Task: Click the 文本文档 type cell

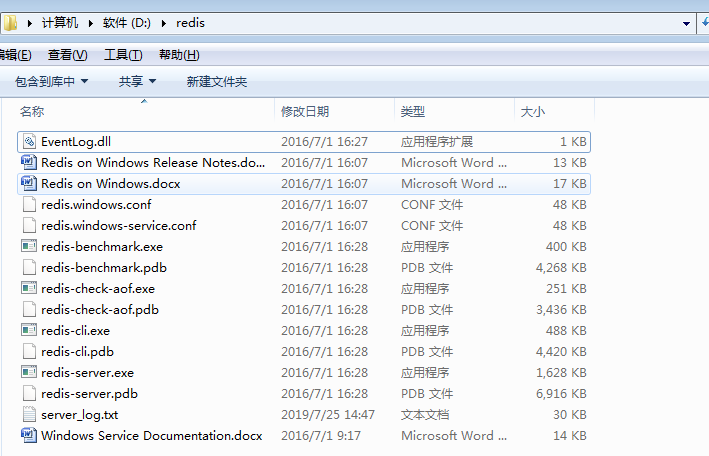Action: 425,414
